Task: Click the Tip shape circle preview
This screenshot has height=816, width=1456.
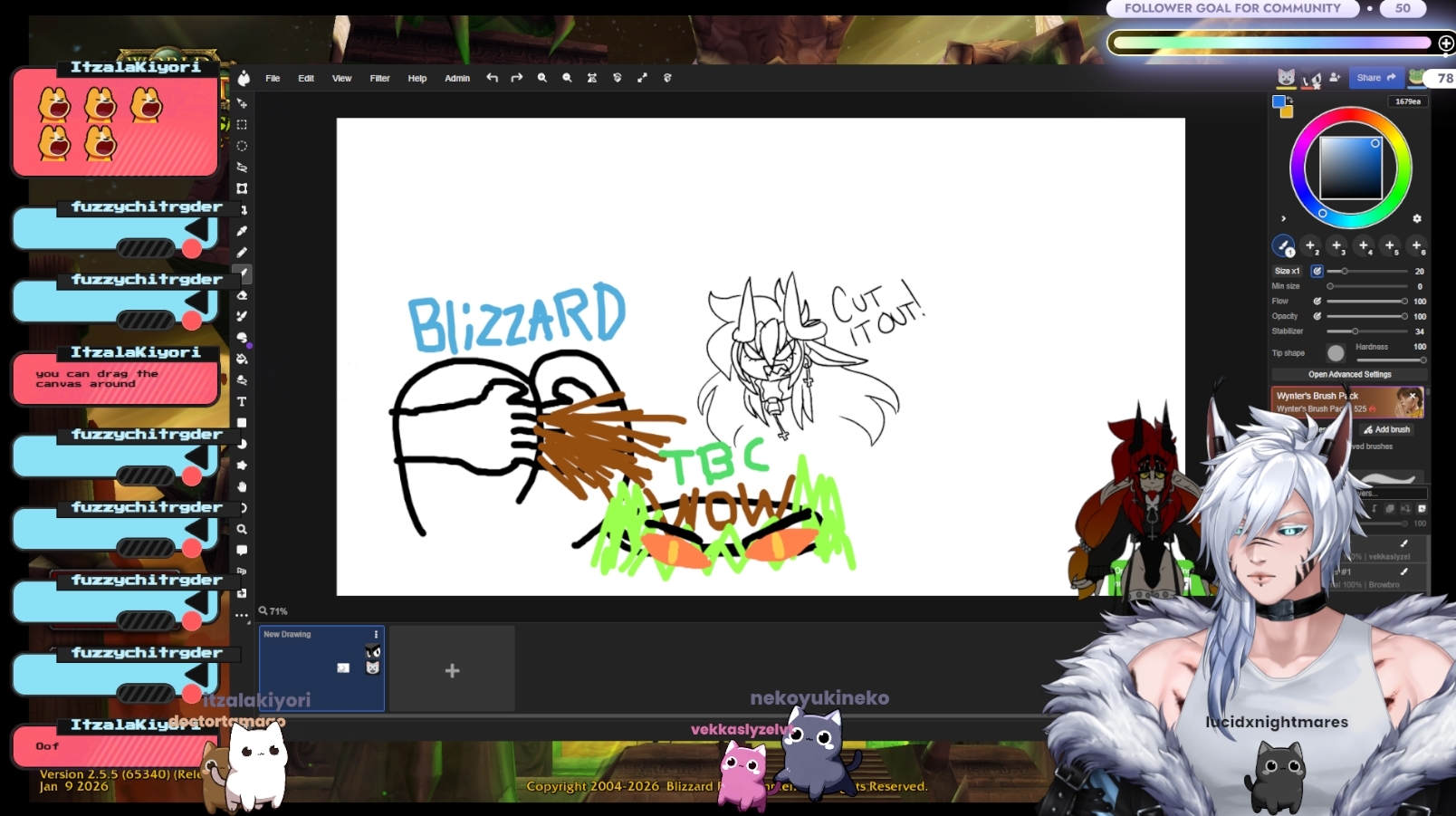Action: 1336,353
